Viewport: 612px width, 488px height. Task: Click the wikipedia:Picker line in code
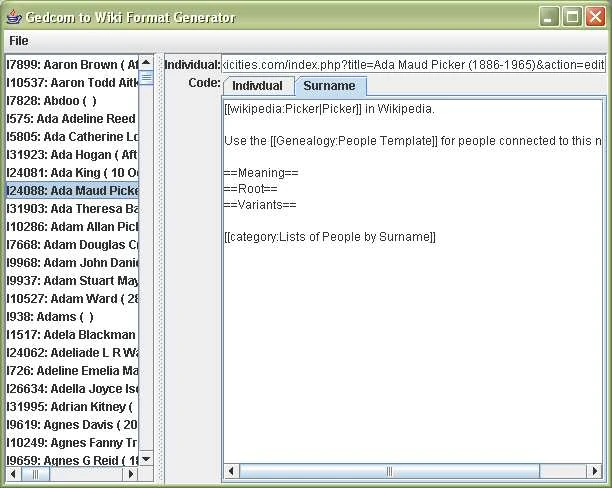tap(329, 109)
